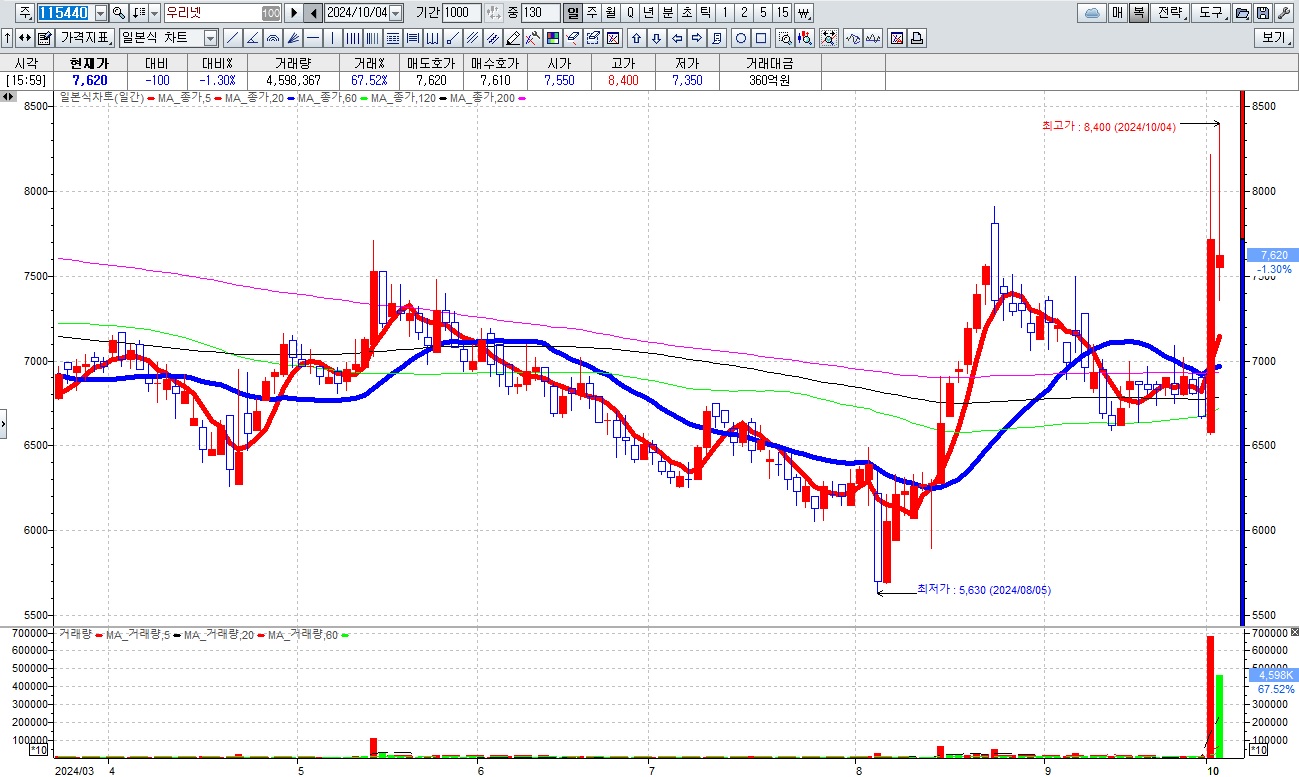The height and width of the screenshot is (777, 1299).
Task: Select the angle line drawing tool
Action: [x=252, y=38]
